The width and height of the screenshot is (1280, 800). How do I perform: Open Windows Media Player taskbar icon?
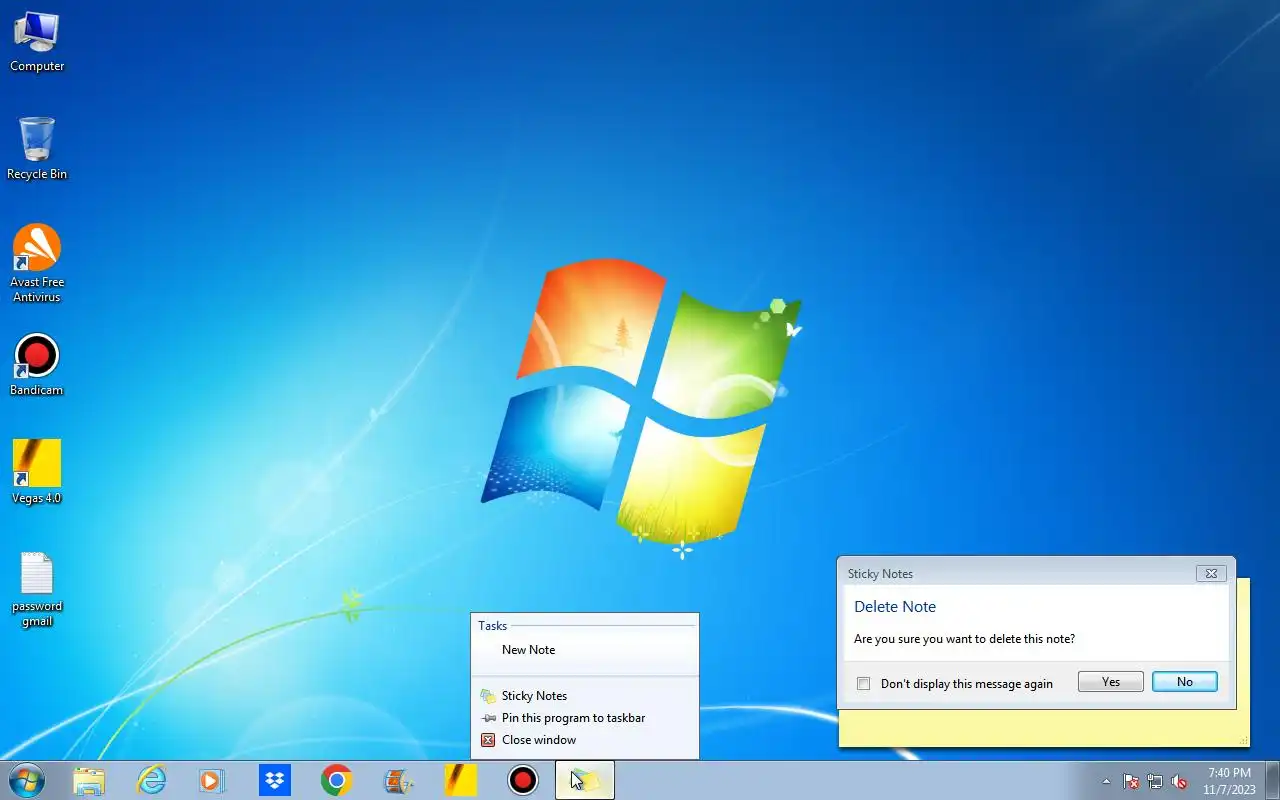click(x=212, y=780)
